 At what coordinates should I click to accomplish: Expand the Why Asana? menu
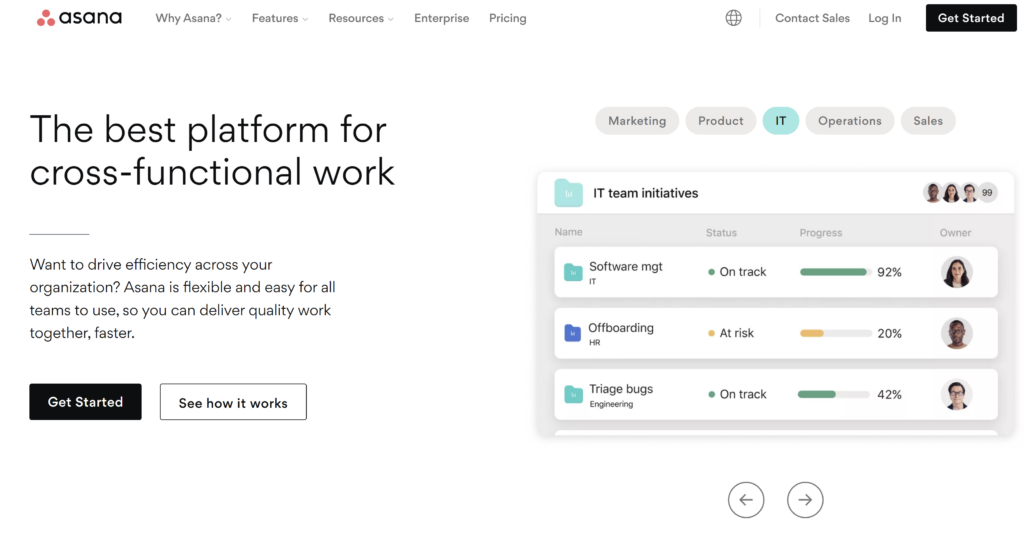193,18
